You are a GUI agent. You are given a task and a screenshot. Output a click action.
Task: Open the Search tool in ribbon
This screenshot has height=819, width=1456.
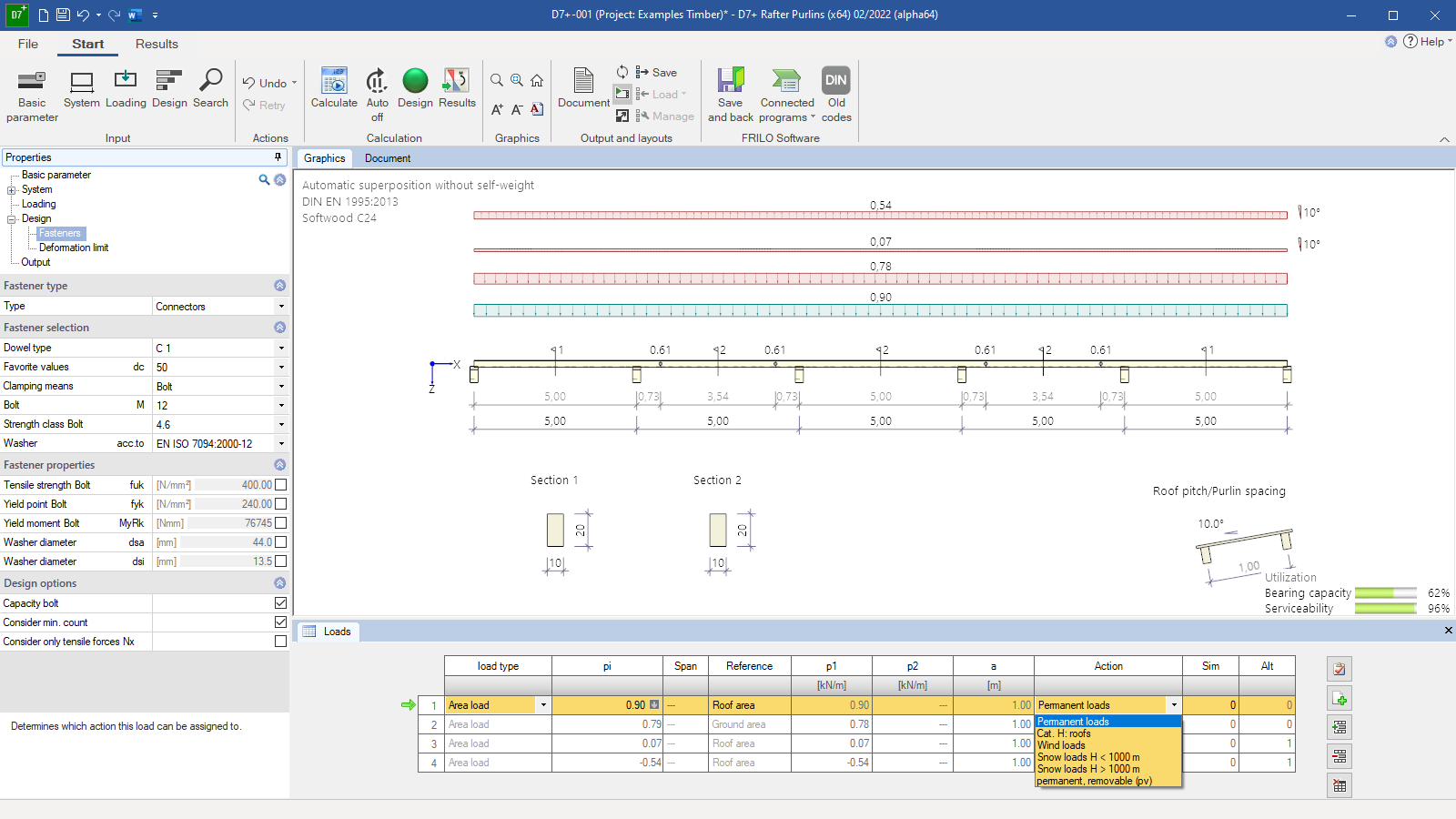pyautogui.click(x=210, y=89)
